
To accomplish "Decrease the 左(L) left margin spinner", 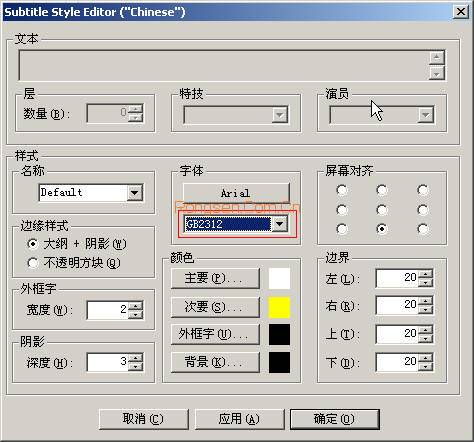I will pos(425,282).
